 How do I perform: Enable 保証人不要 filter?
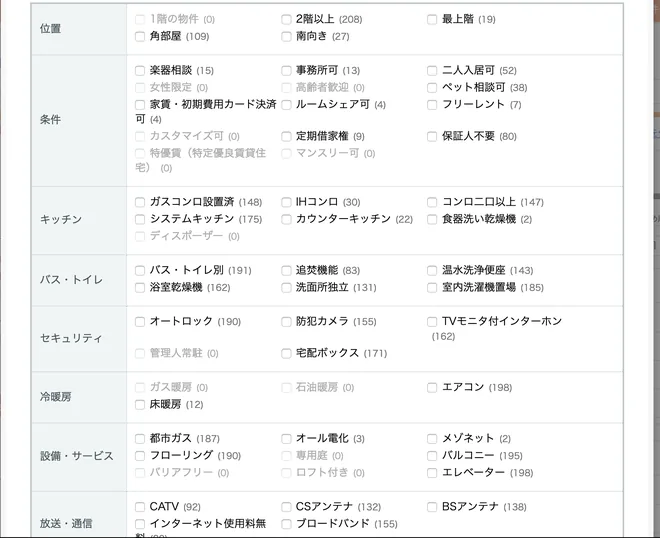tap(432, 136)
